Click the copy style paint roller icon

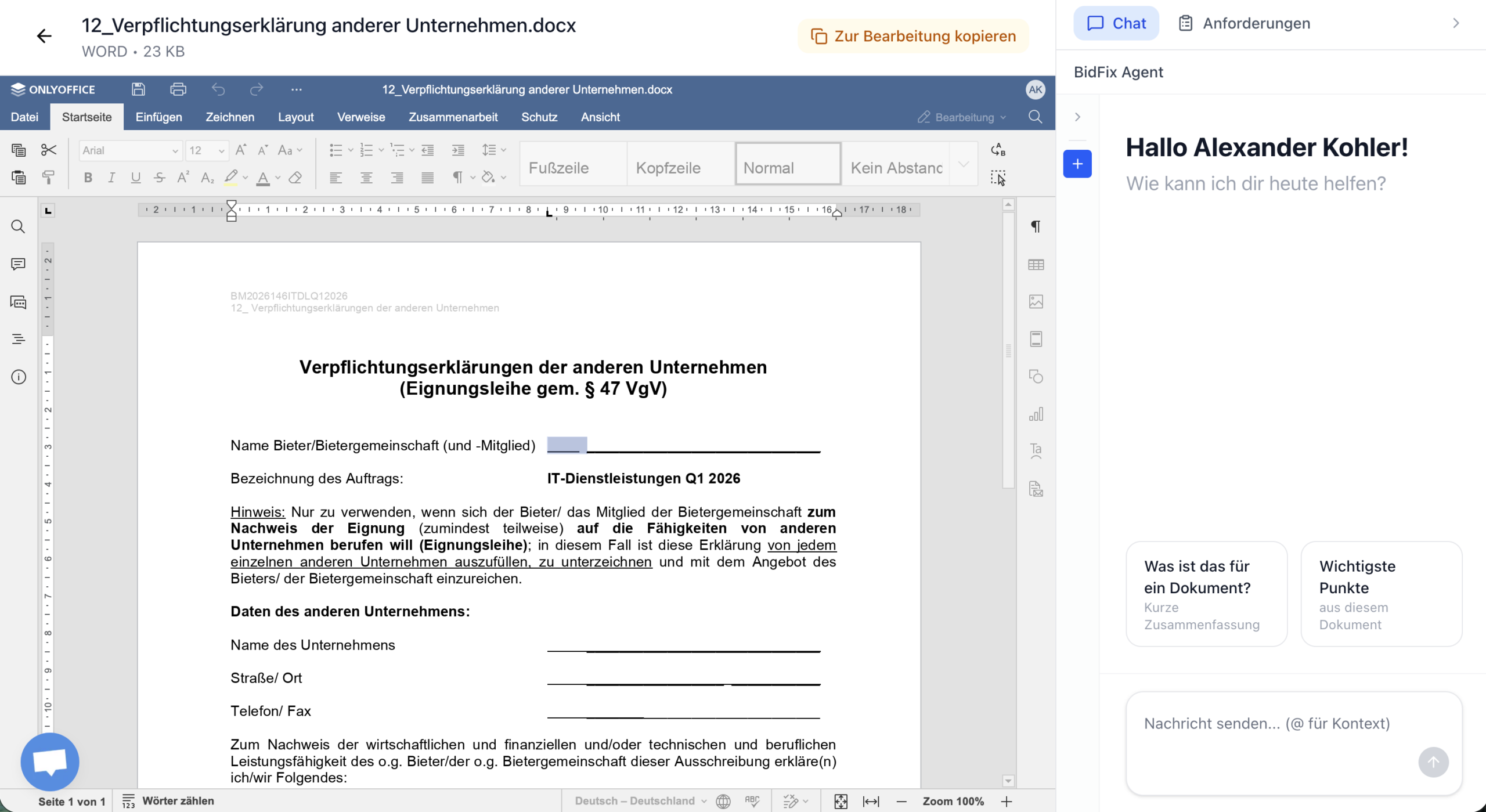pos(49,178)
